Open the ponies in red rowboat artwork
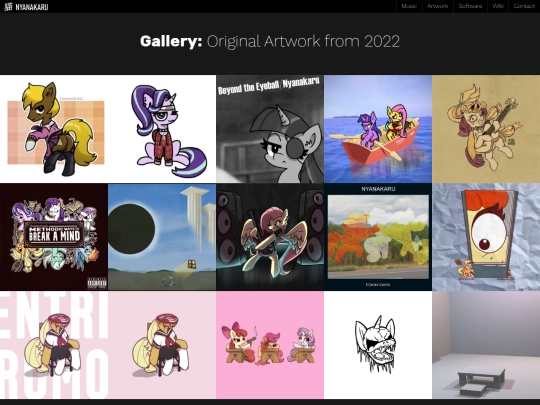 [378, 129]
